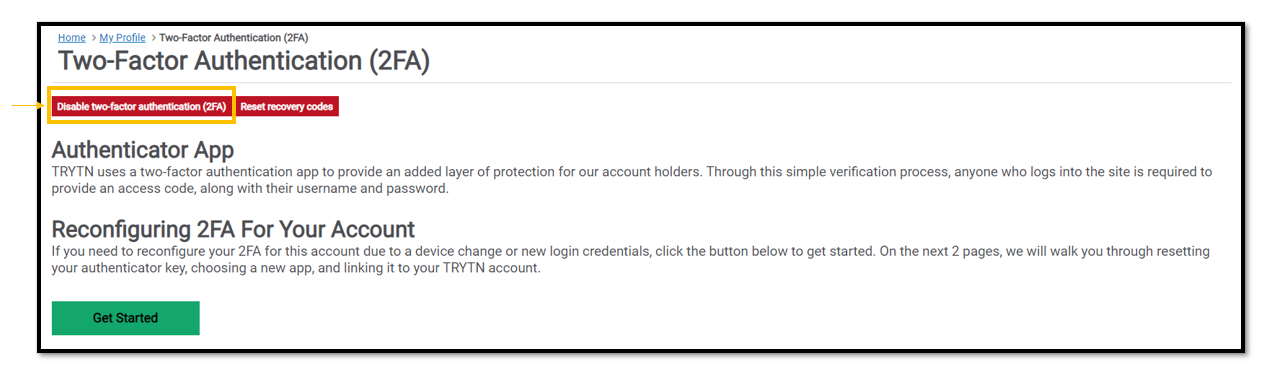
Task: Start reconfiguration with the Get Started button
Action: click(125, 318)
